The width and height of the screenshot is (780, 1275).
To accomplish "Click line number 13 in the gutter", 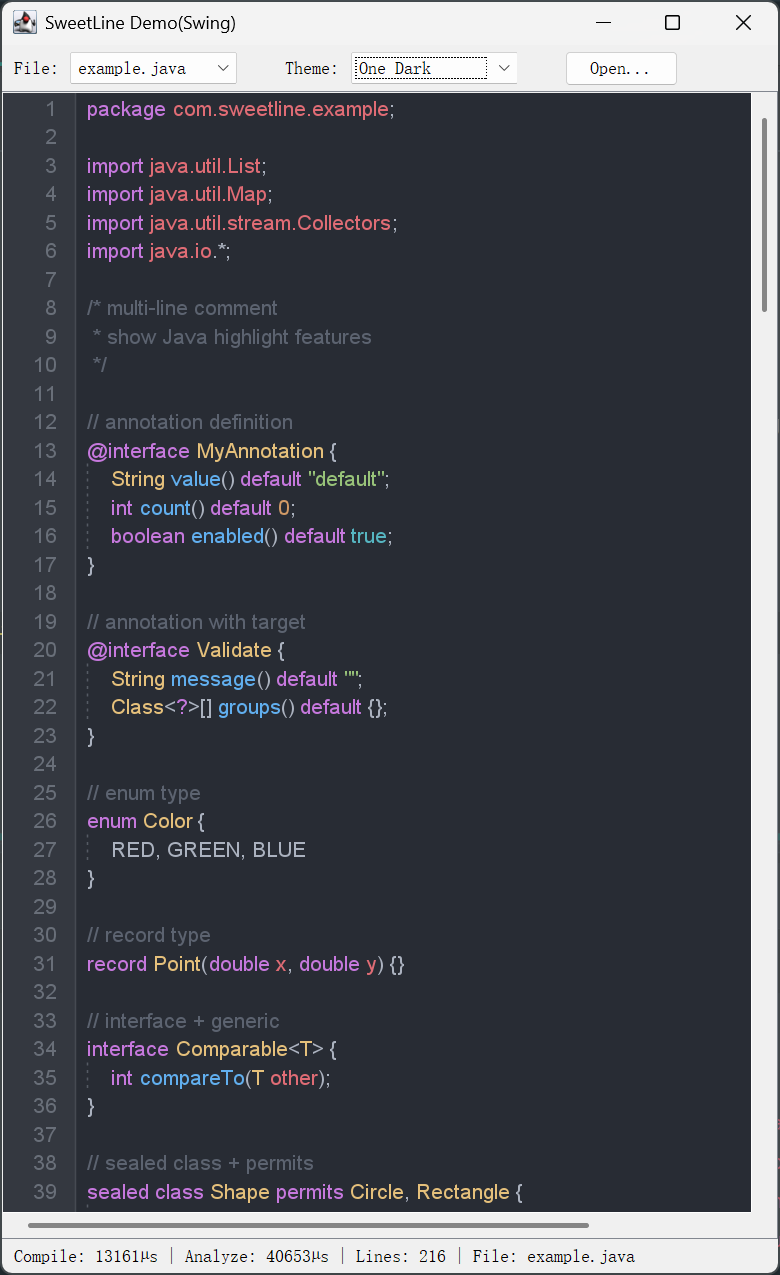I will point(45,451).
